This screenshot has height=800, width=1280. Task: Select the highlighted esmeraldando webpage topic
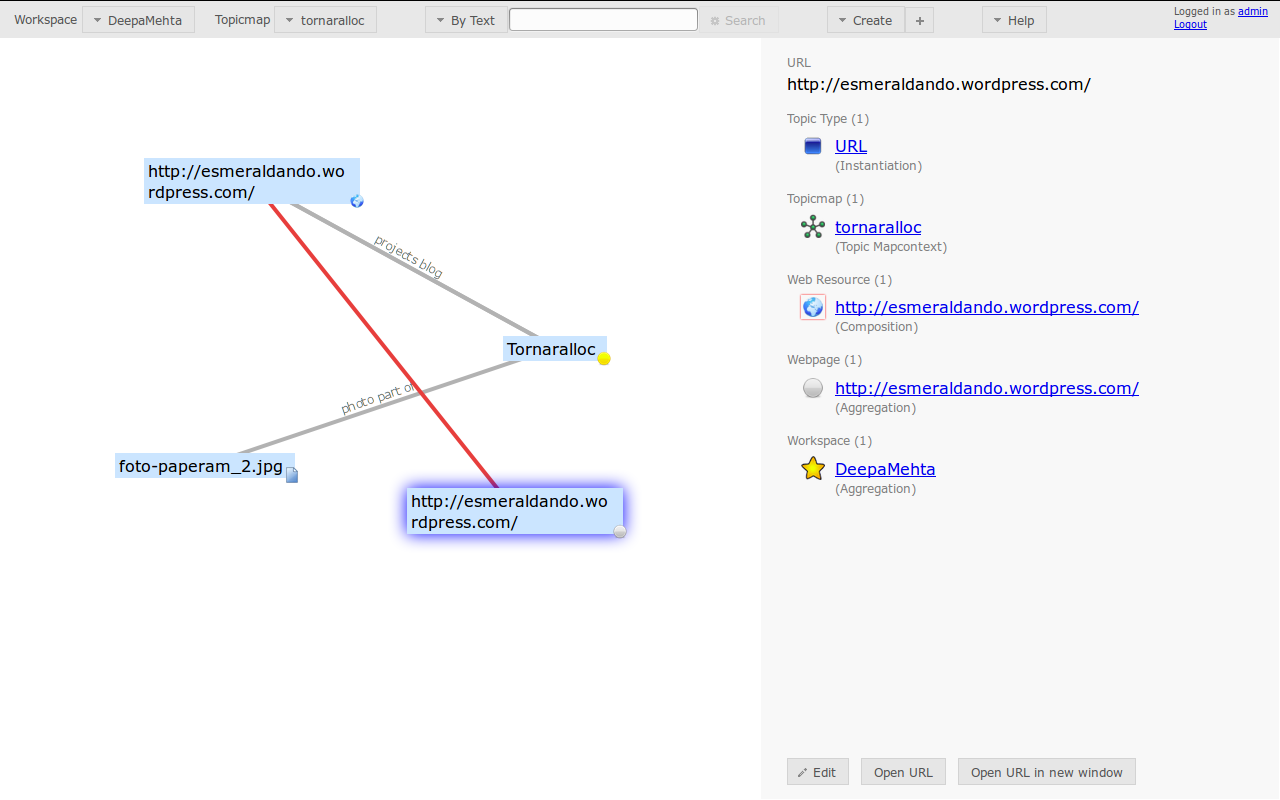point(514,511)
